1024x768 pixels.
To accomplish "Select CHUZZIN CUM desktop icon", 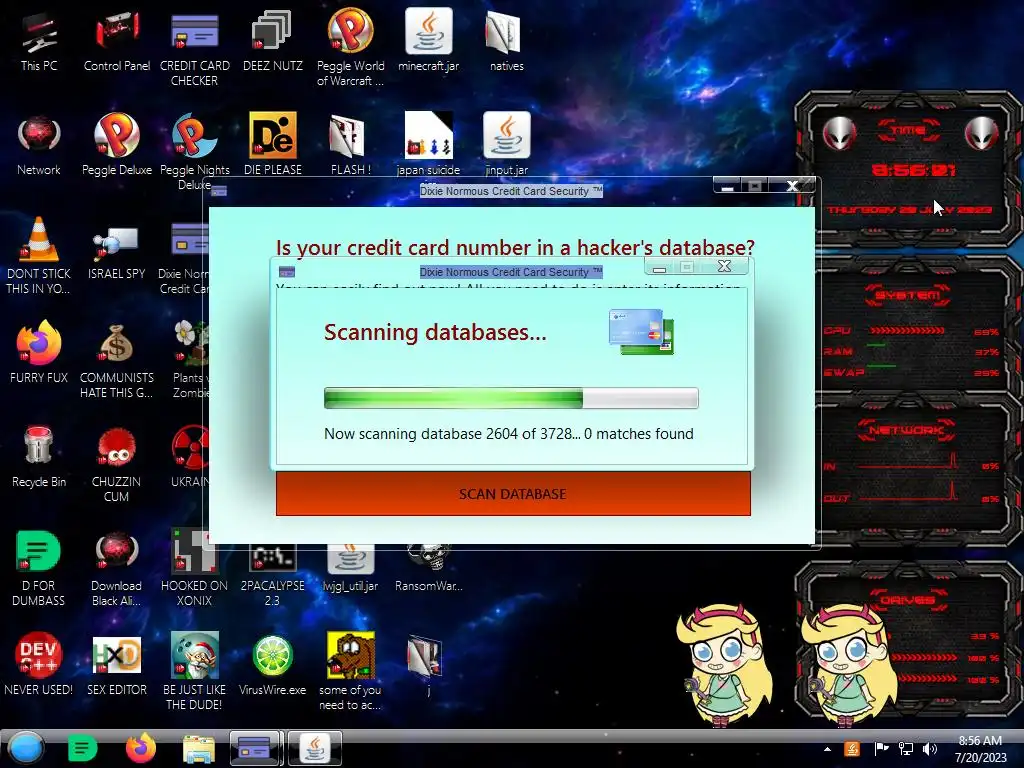I will 117,464.
